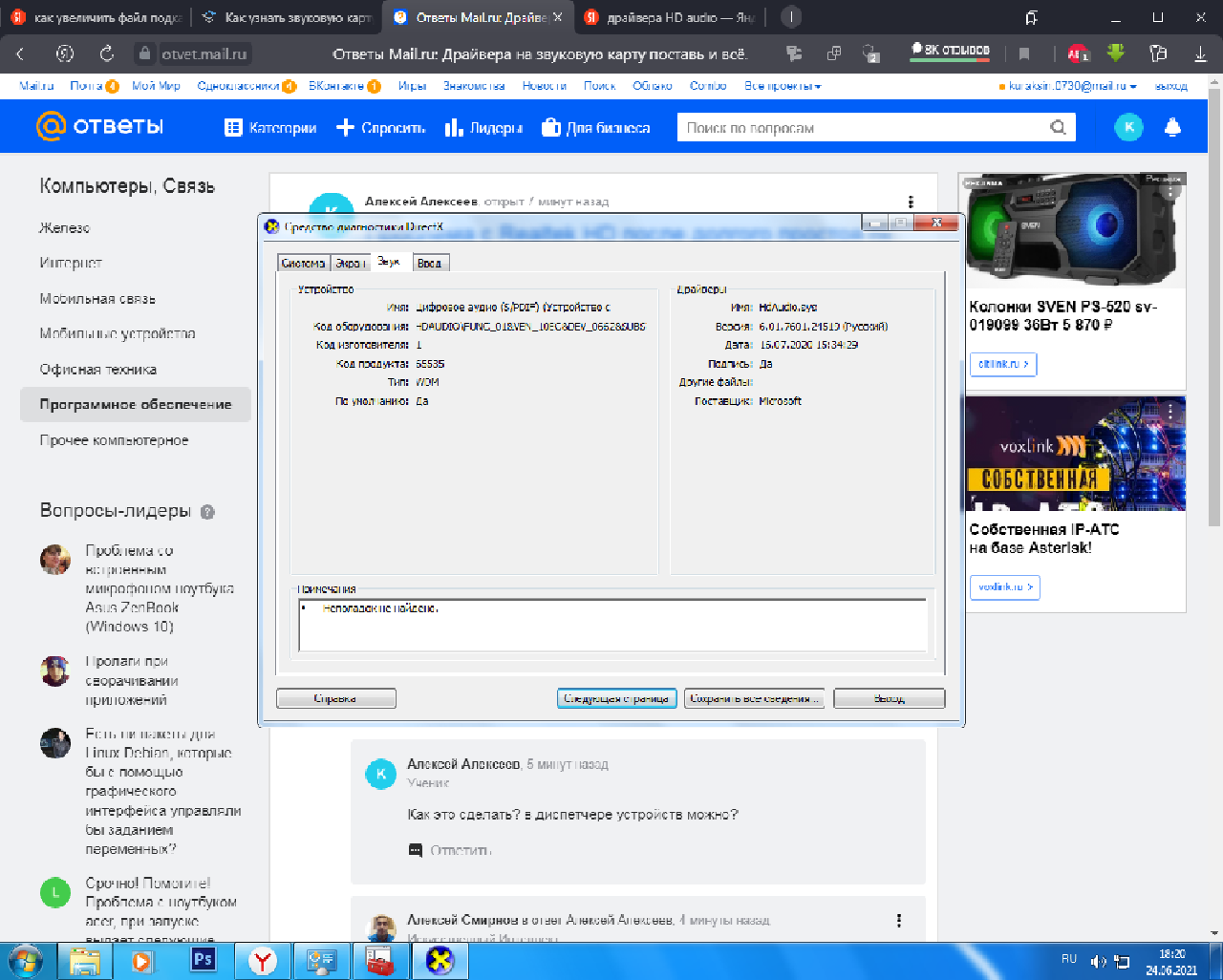This screenshot has width=1223, height=980.
Task: Open the question about the Asus ZenBook microphone
Action: coord(161,588)
